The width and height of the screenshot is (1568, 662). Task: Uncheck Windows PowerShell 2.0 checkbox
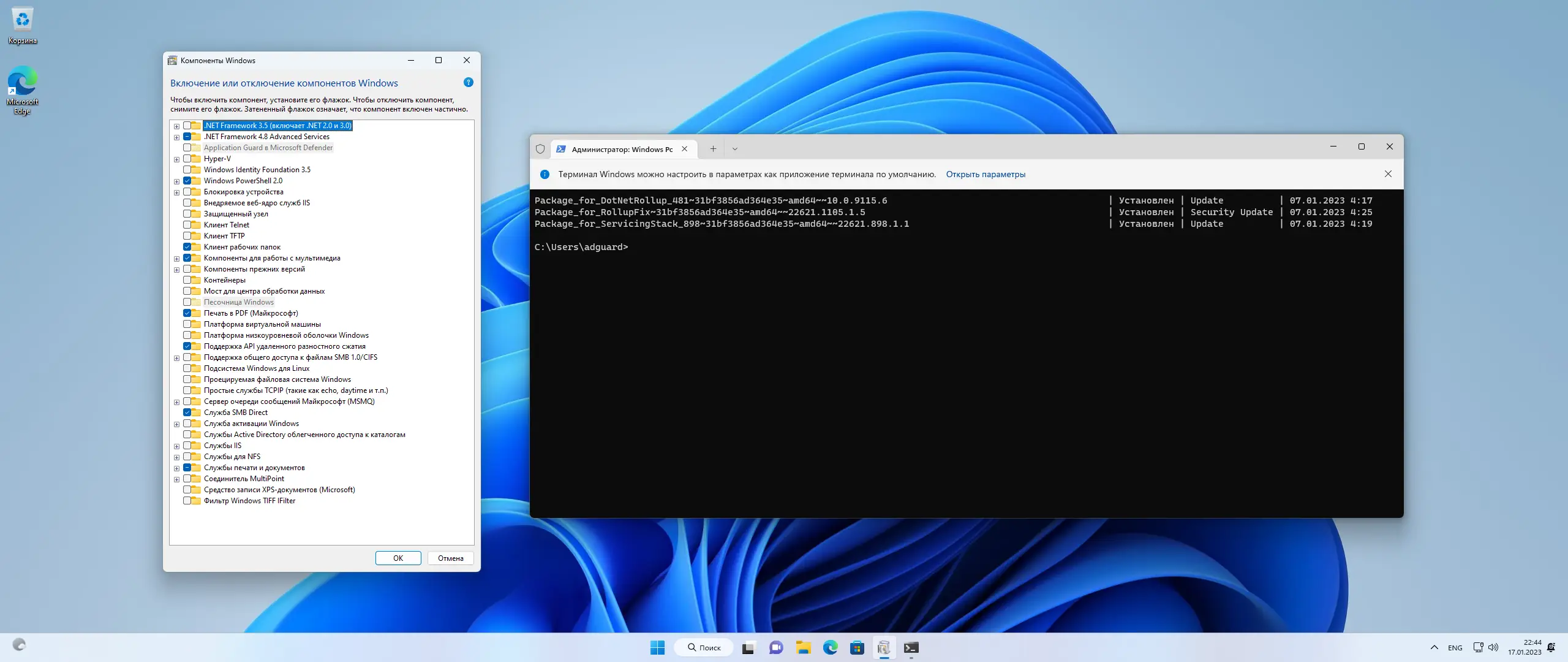point(187,181)
